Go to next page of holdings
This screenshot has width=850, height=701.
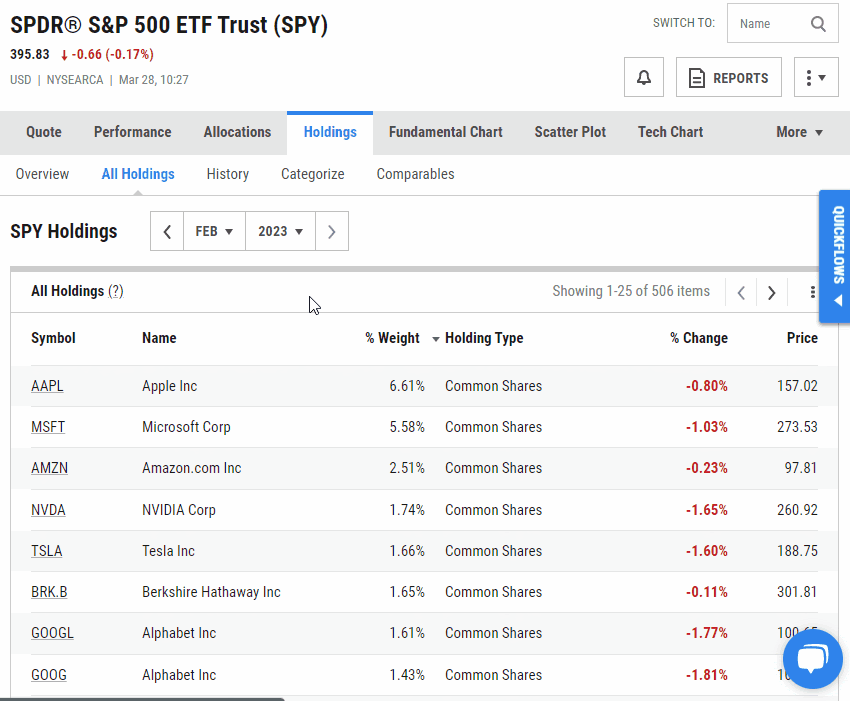point(771,293)
